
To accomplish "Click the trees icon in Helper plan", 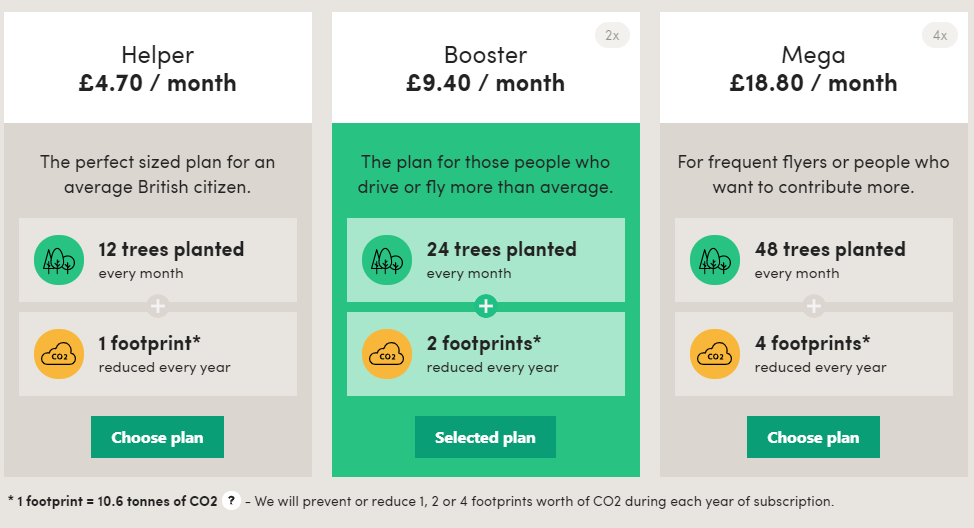I will pos(59,260).
